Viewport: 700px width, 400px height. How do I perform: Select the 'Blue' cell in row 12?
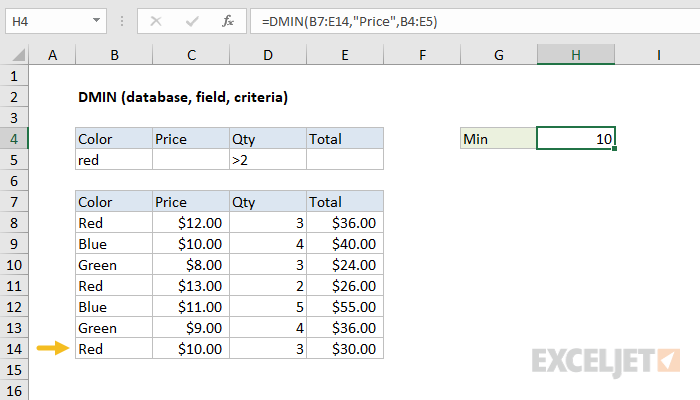click(114, 307)
